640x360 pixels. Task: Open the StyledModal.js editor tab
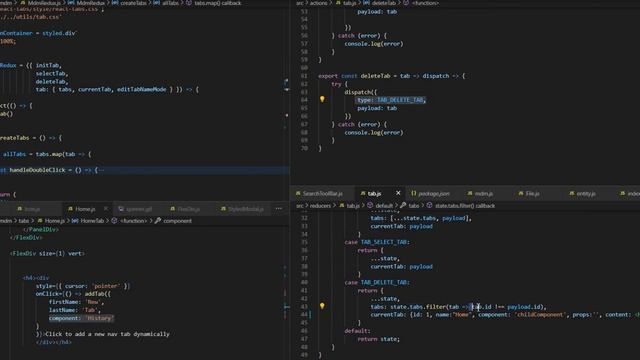(x=245, y=209)
